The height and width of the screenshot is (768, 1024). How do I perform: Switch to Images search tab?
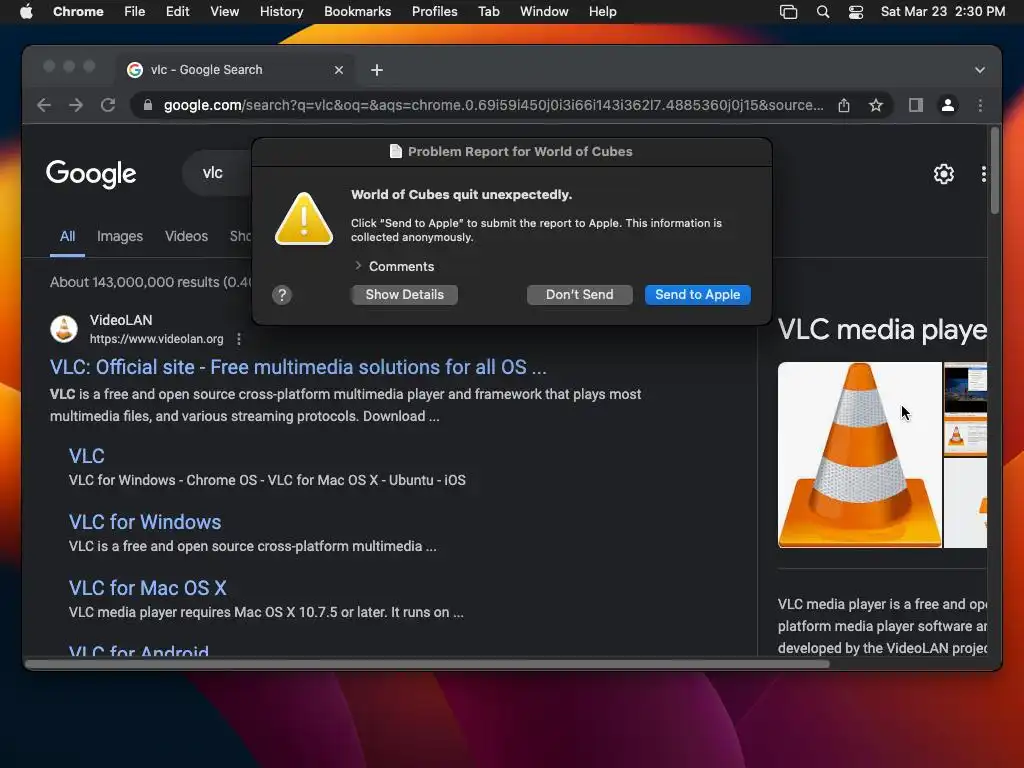[x=120, y=236]
